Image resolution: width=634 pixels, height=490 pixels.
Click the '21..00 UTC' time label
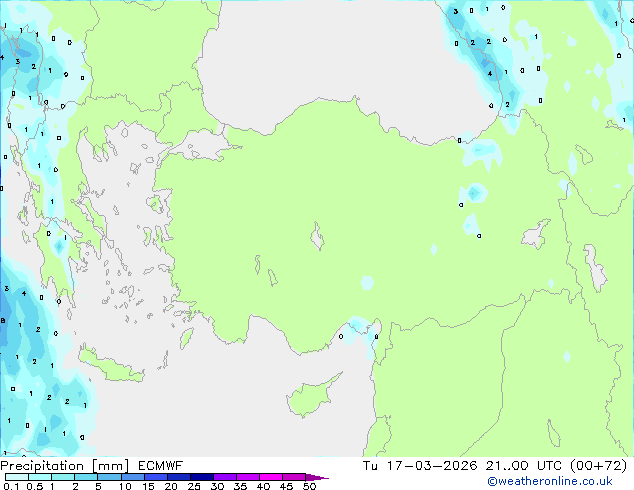pyautogui.click(x=524, y=466)
